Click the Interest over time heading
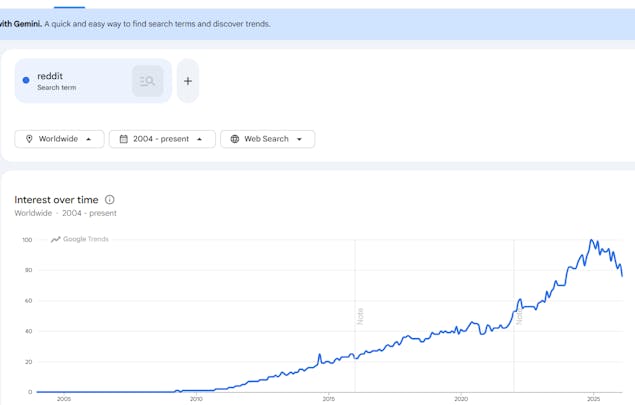635x405 pixels. (56, 200)
